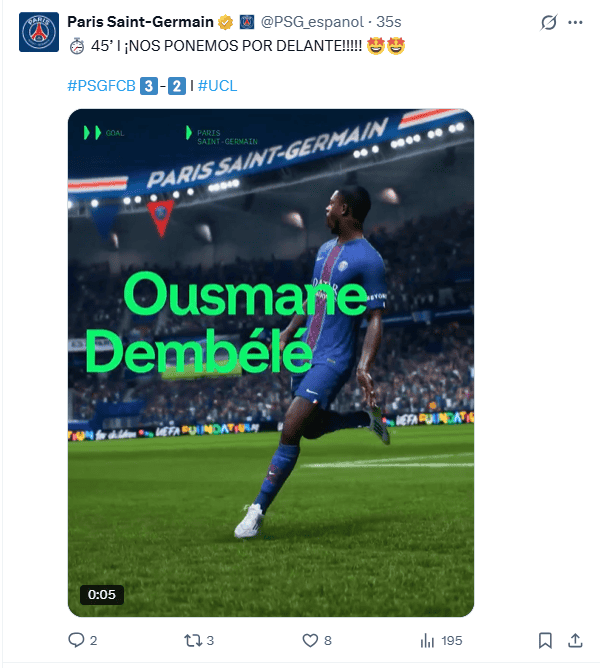Click the Grok circle-slash icon
The height and width of the screenshot is (668, 600).
tap(548, 23)
